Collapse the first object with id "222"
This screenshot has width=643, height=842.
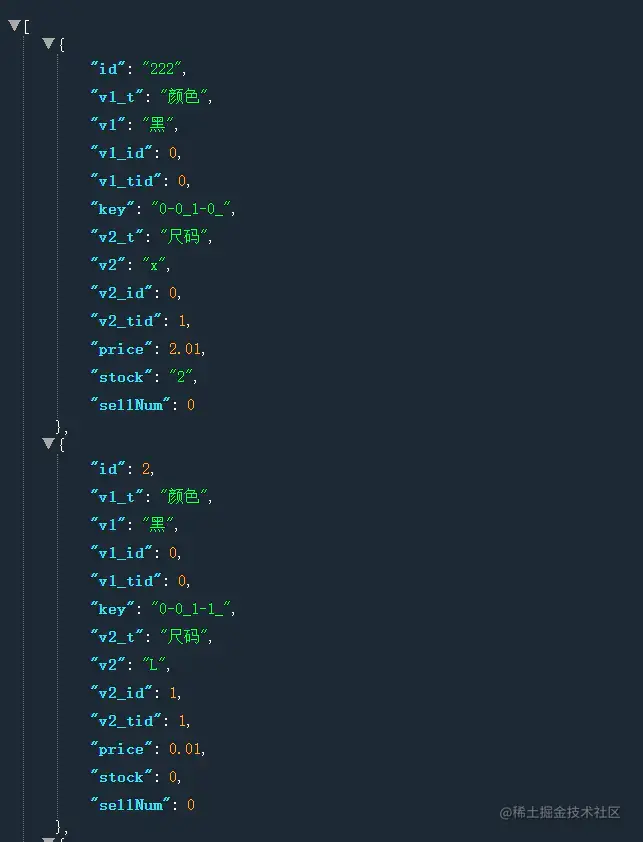pos(48,44)
